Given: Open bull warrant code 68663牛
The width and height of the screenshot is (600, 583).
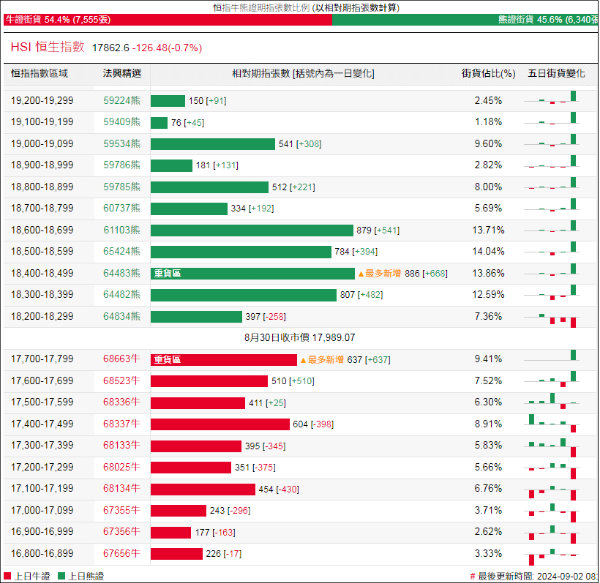Looking at the screenshot, I should click(122, 359).
